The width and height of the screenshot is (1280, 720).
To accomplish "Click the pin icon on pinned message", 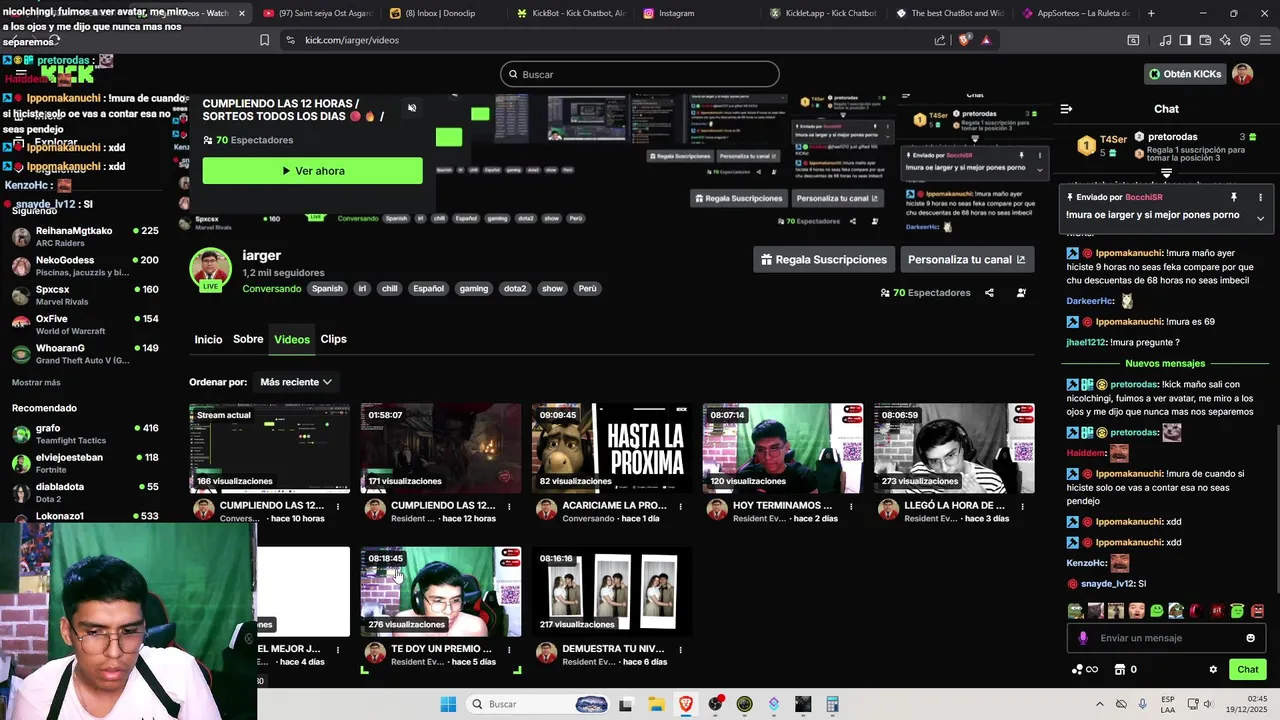I will [1234, 197].
